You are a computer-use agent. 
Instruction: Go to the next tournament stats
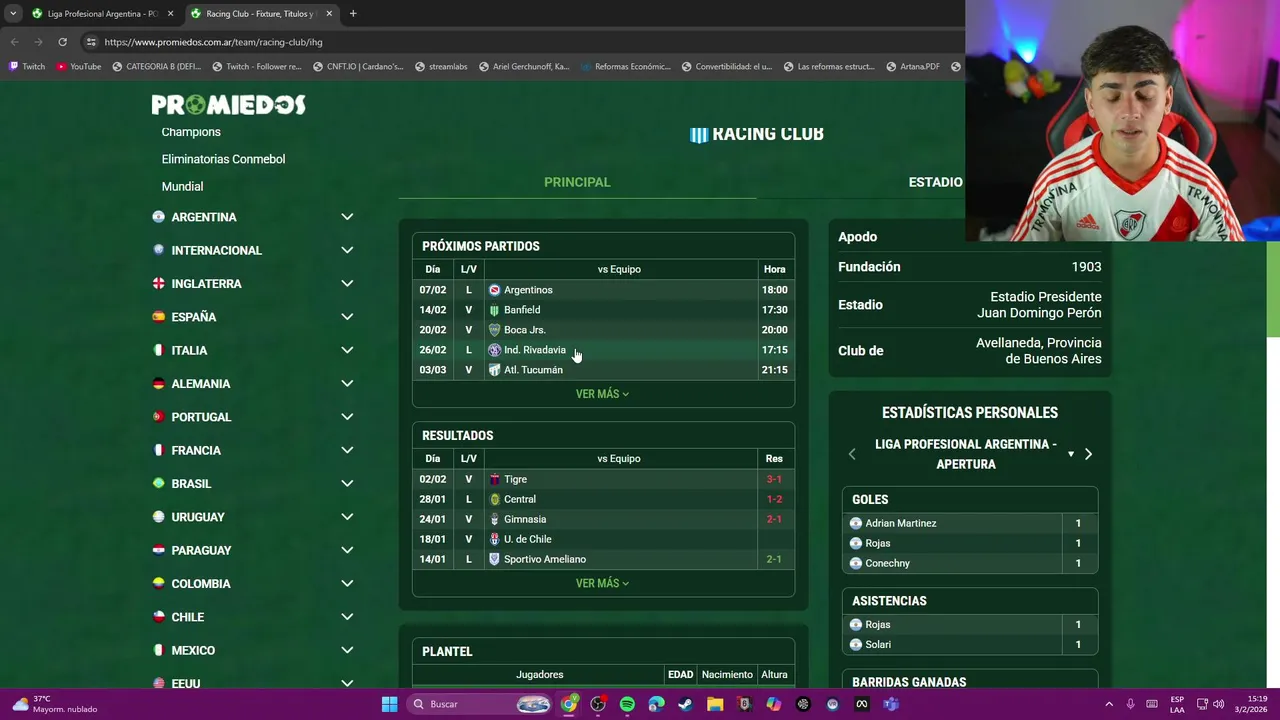(x=1088, y=454)
